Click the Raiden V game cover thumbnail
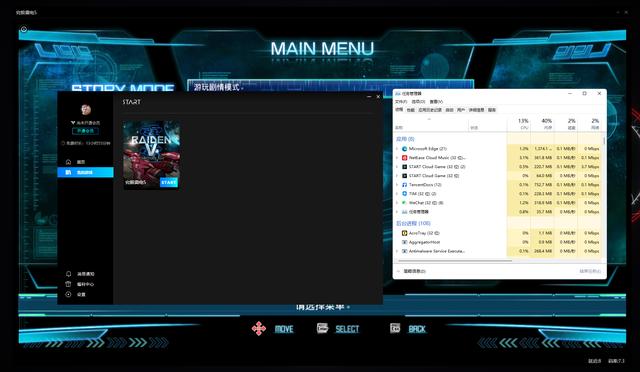 [151, 155]
